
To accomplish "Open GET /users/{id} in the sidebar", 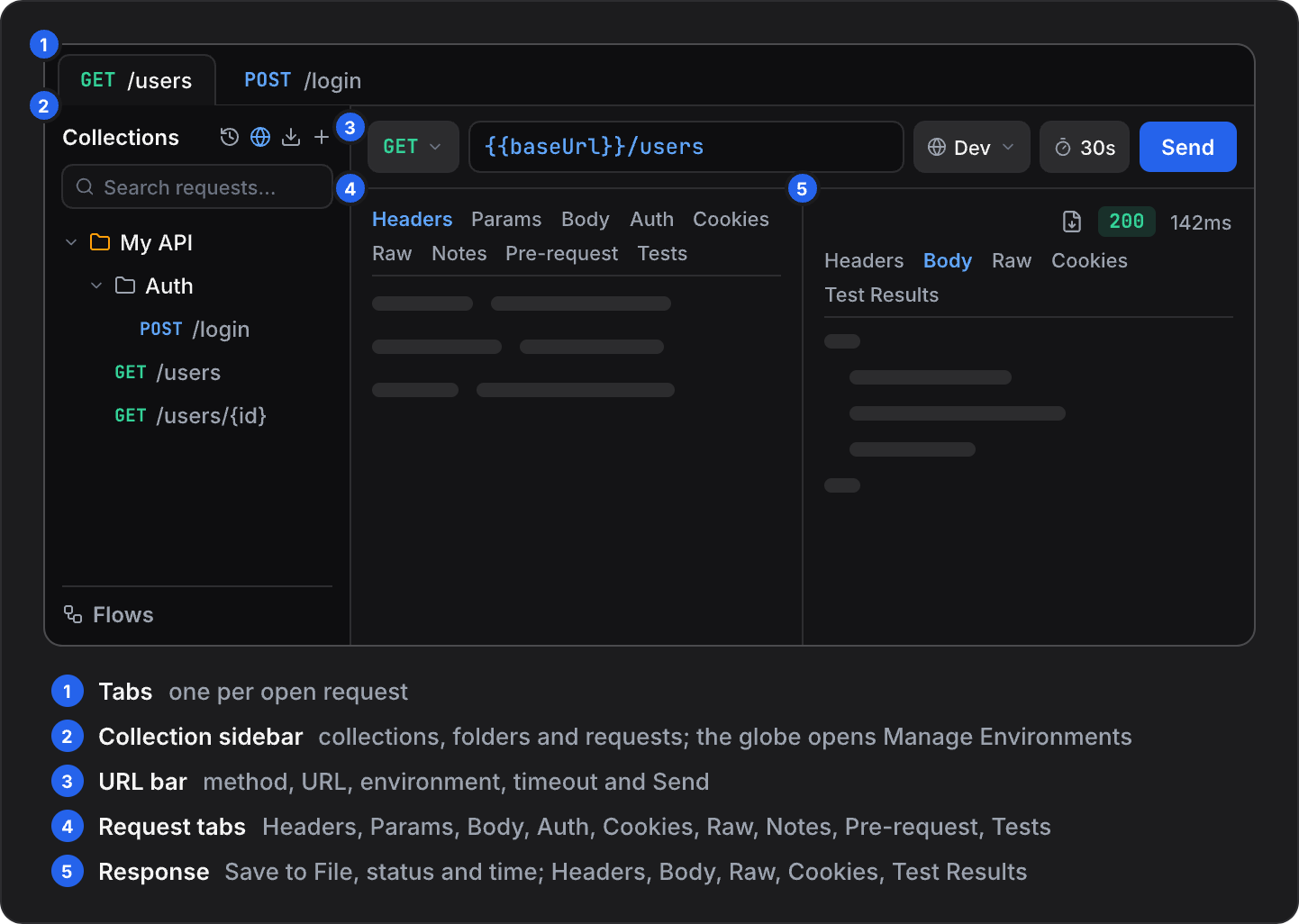I will (x=191, y=415).
